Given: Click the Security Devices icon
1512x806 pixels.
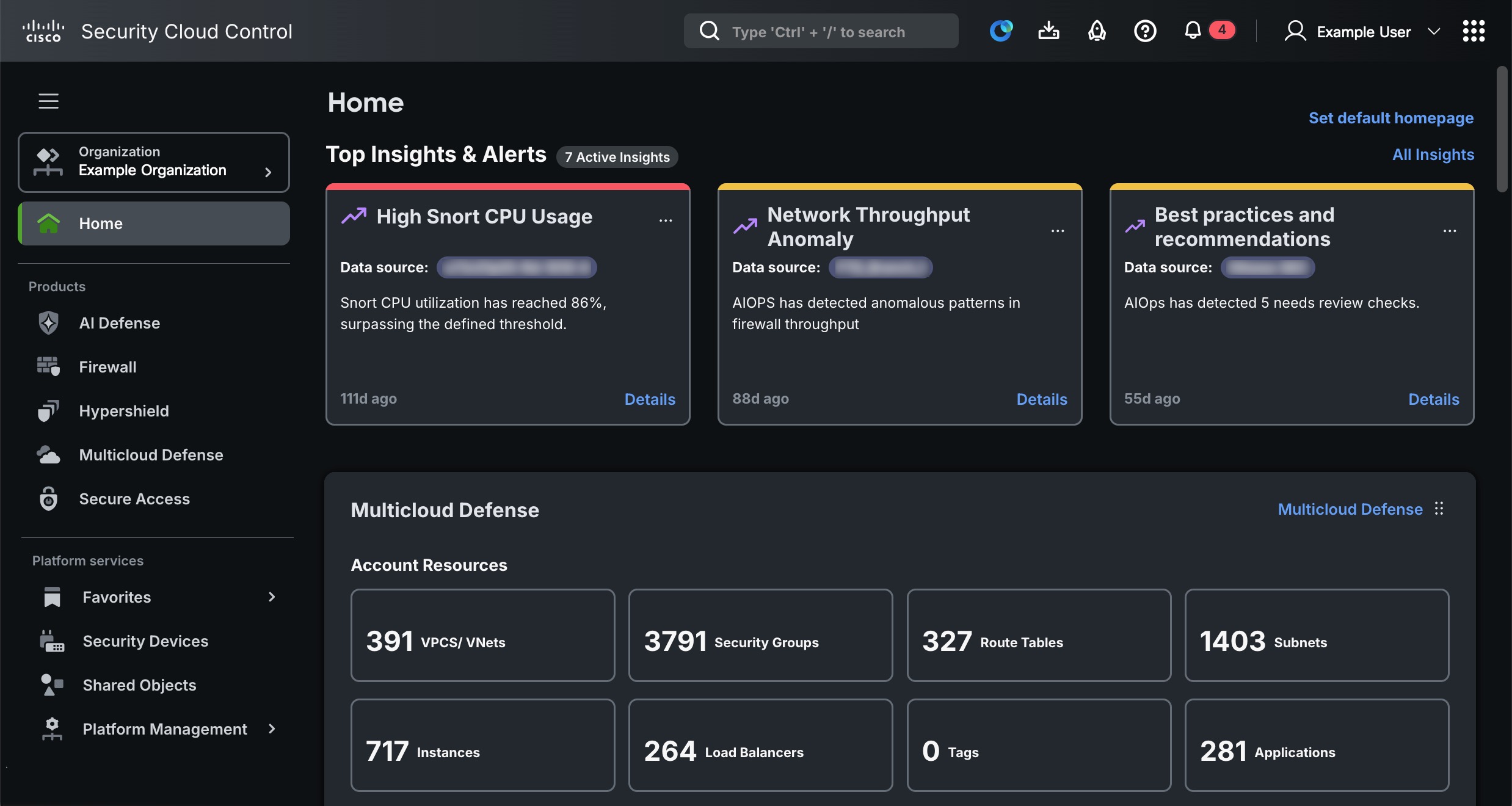Looking at the screenshot, I should (51, 641).
